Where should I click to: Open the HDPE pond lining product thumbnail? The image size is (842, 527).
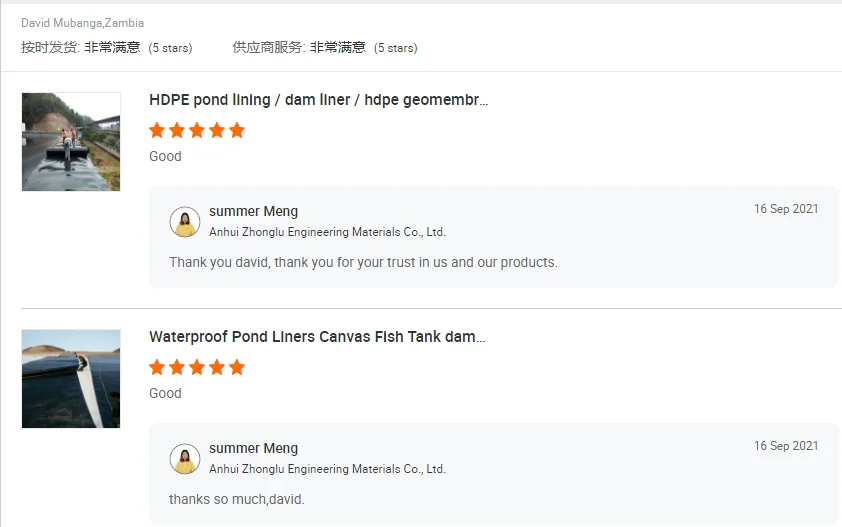tap(71, 142)
